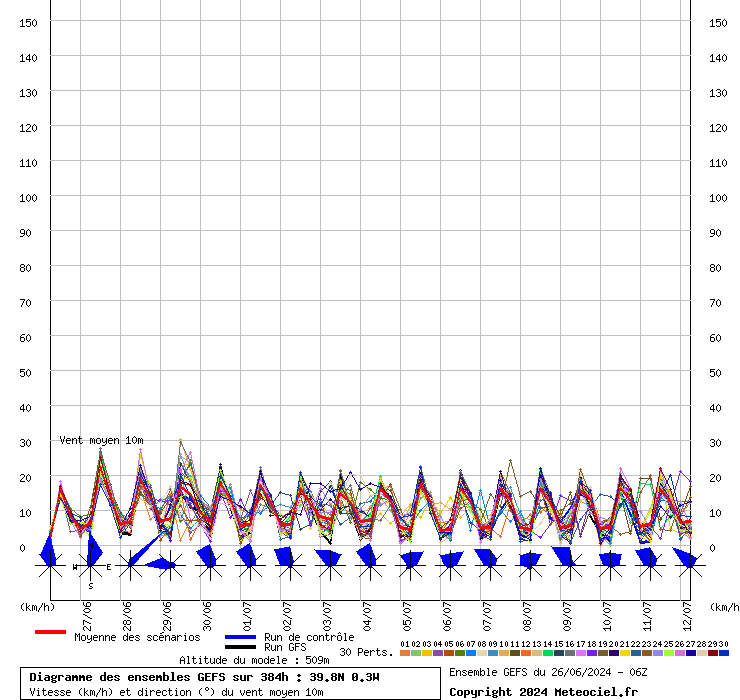
Task: Click the wind rose above the 10/07 label
Action: pos(609,565)
